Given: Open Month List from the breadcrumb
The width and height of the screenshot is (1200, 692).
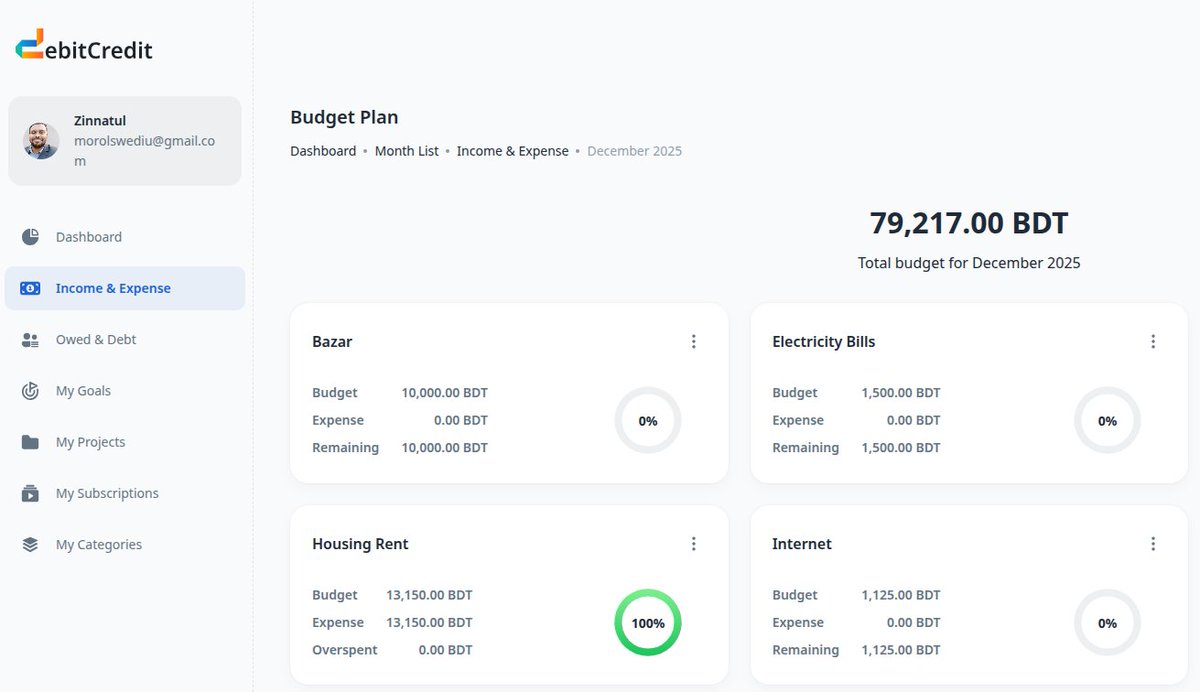Looking at the screenshot, I should (x=406, y=150).
